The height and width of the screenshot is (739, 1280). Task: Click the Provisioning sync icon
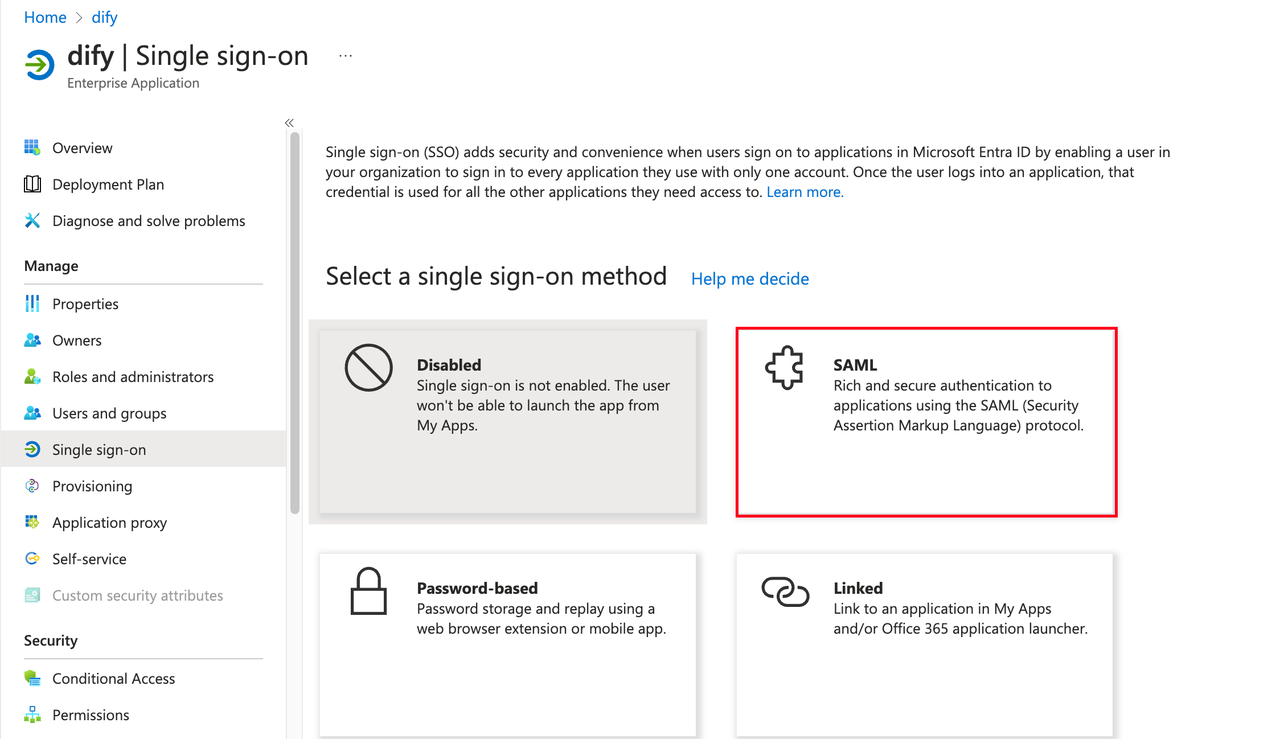point(32,486)
